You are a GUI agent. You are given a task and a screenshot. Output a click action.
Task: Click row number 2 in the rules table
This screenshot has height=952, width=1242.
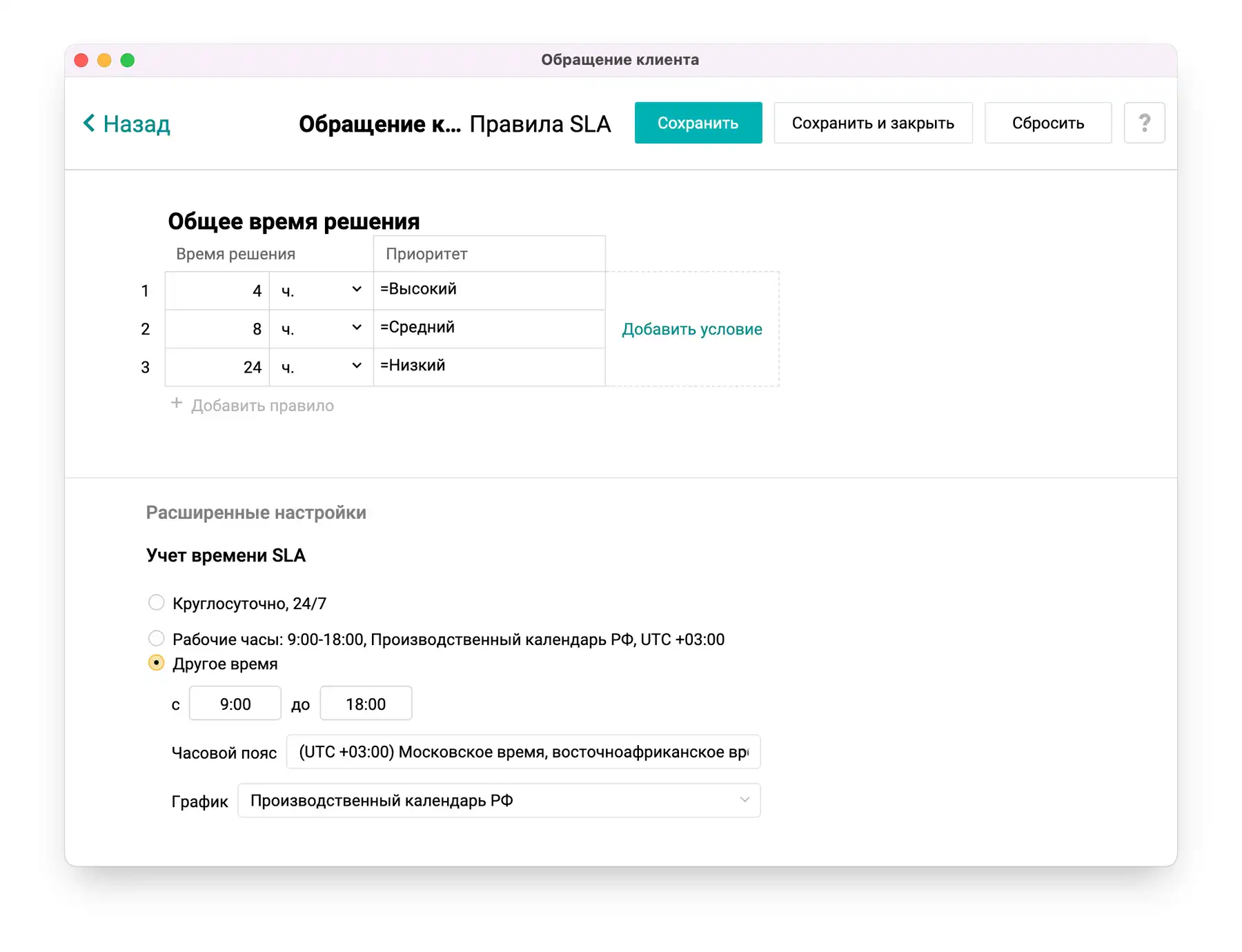pos(145,329)
